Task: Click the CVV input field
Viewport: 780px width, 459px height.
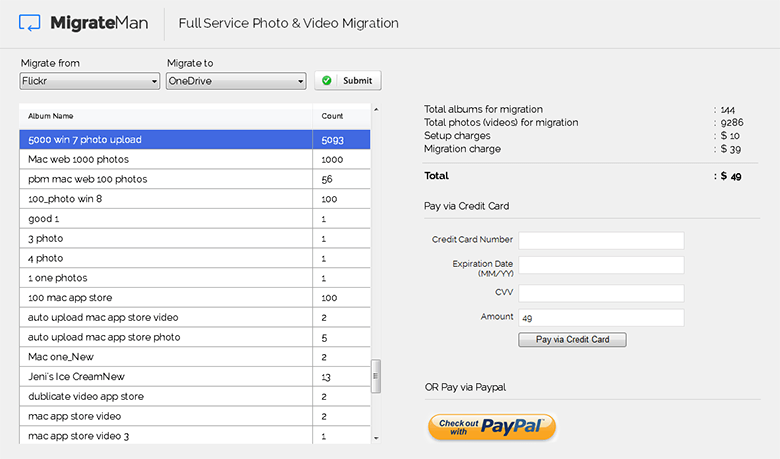Action: point(601,293)
